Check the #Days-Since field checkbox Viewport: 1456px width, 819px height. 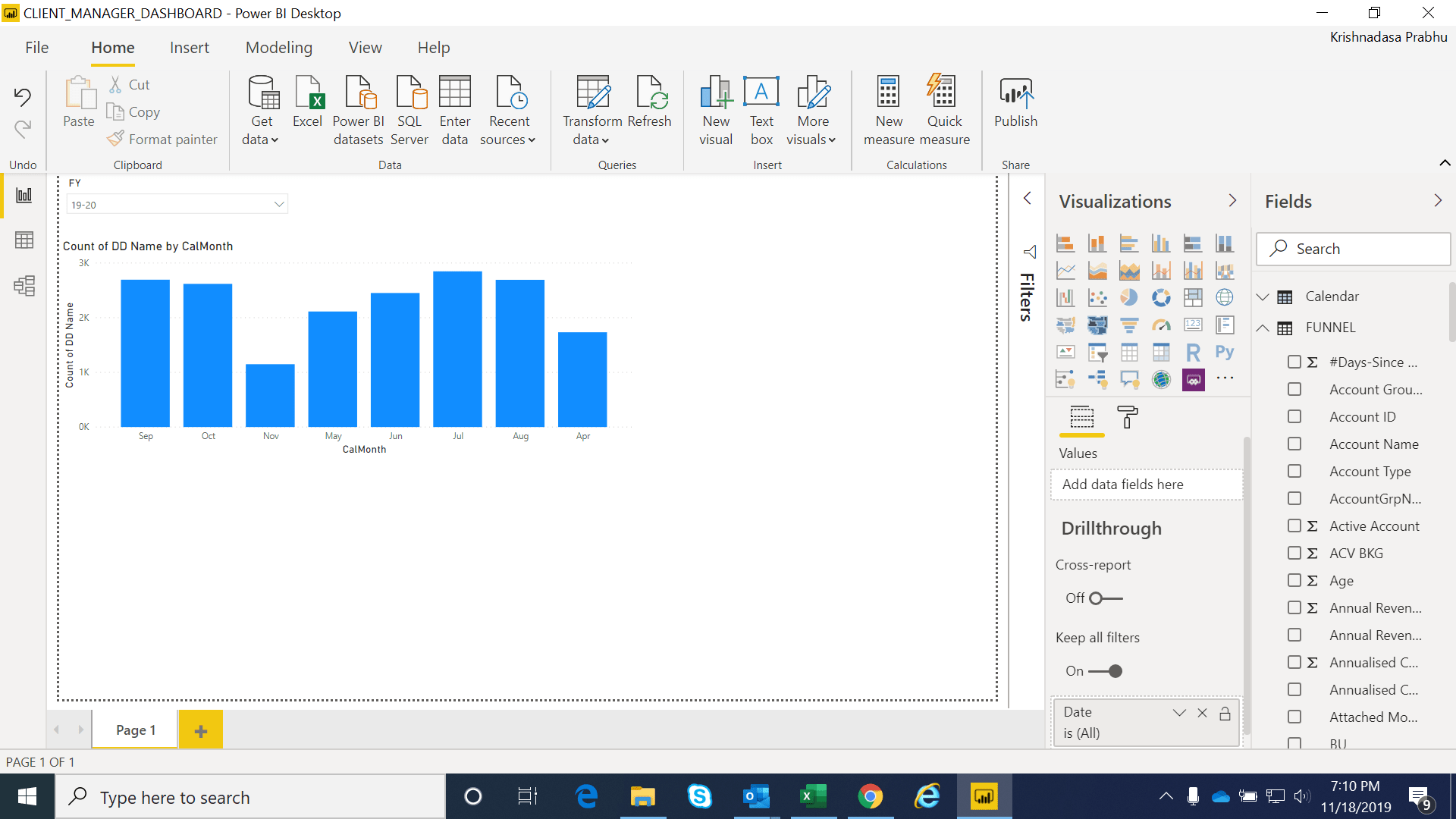tap(1294, 362)
